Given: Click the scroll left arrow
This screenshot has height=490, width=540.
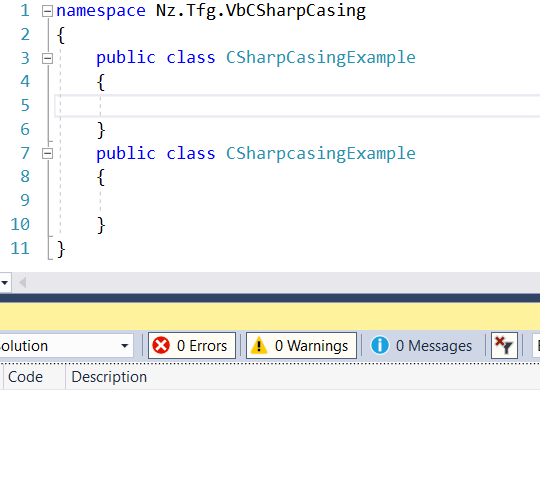Looking at the screenshot, I should tap(22, 283).
